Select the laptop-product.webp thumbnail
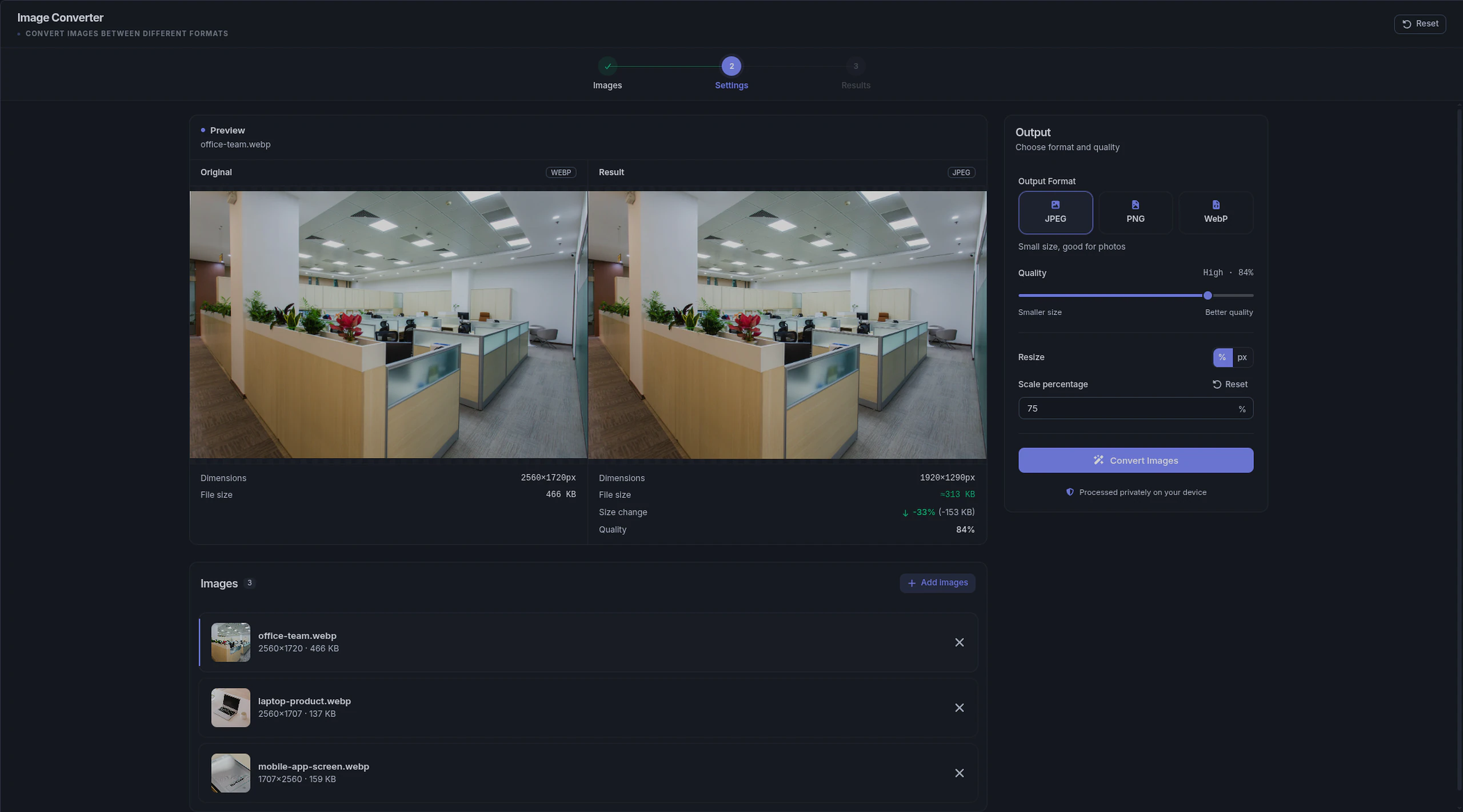Image resolution: width=1463 pixels, height=812 pixels. click(230, 707)
